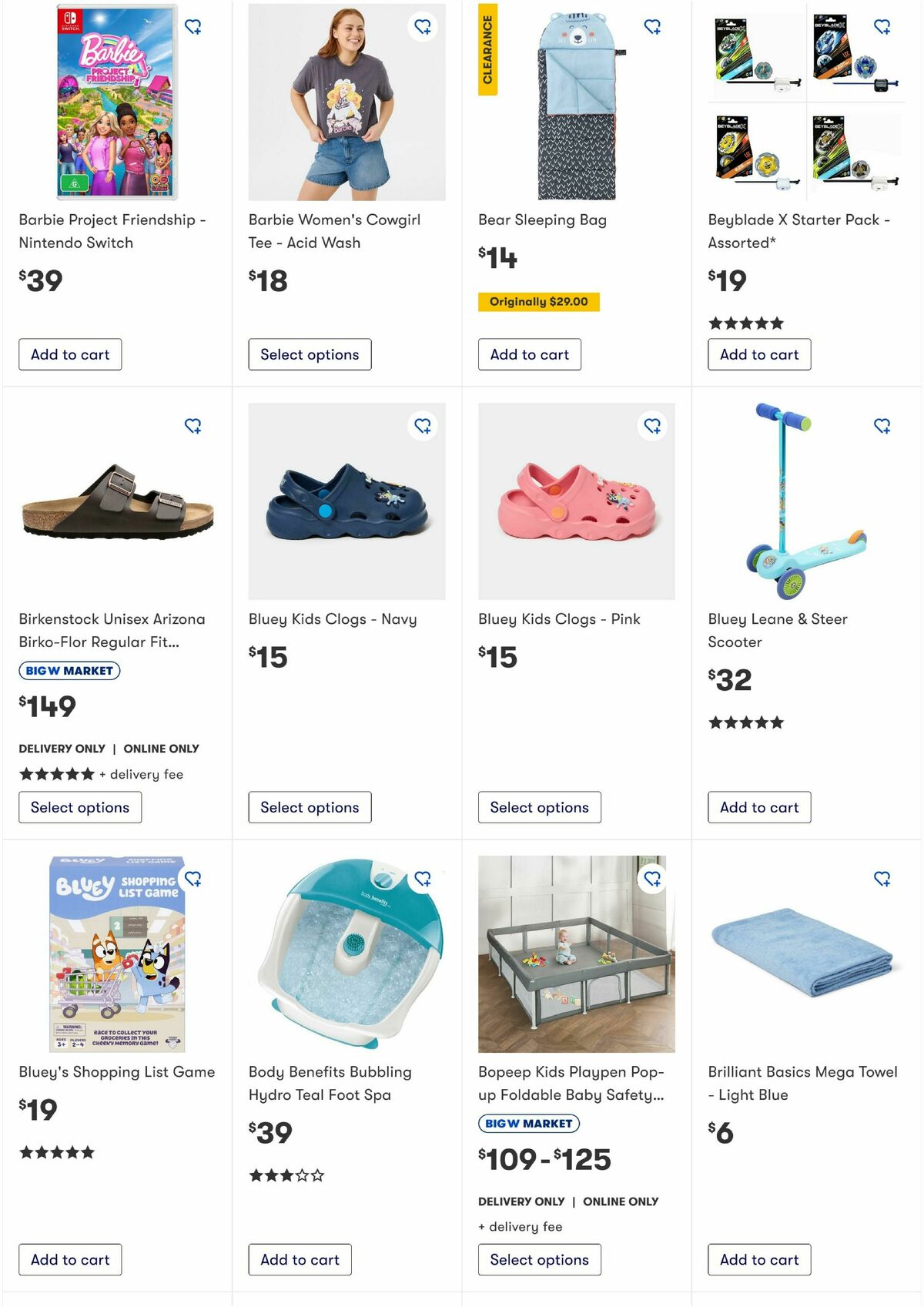
Task: Wishlist the Bear Sleeping Bag
Action: (x=653, y=28)
